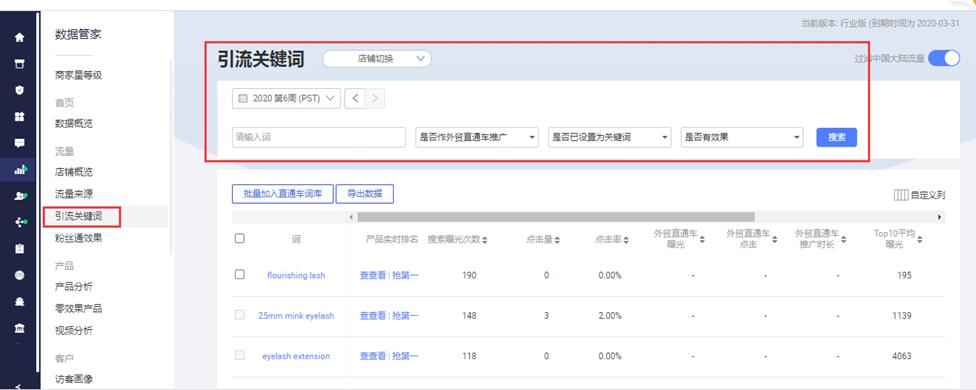
Task: Click 查查看 in eyelash extension row
Action: tap(373, 356)
